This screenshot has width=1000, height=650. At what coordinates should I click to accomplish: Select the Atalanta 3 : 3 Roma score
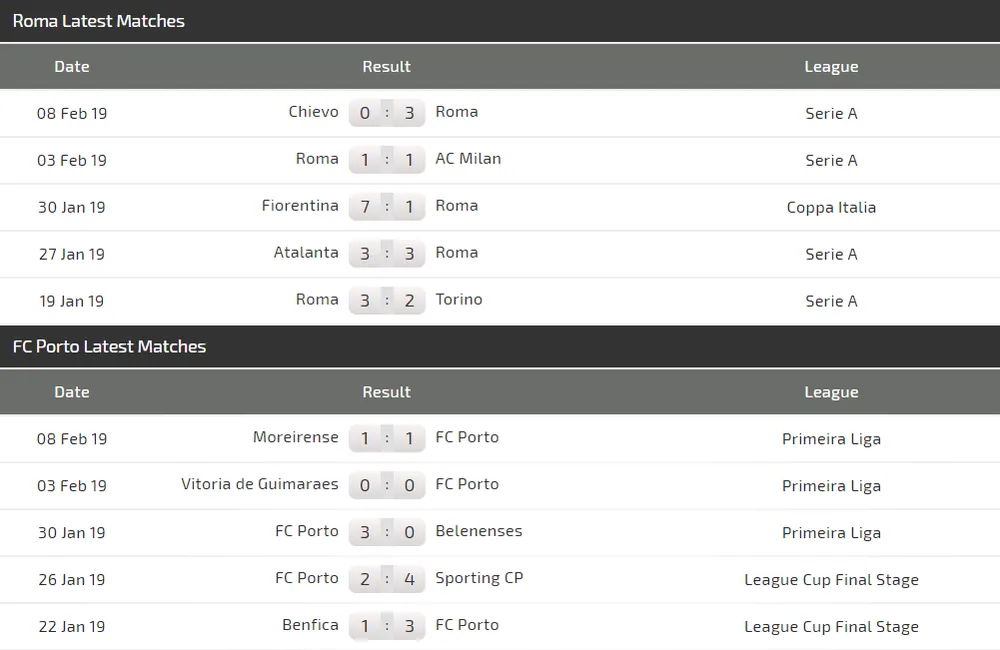(x=387, y=254)
